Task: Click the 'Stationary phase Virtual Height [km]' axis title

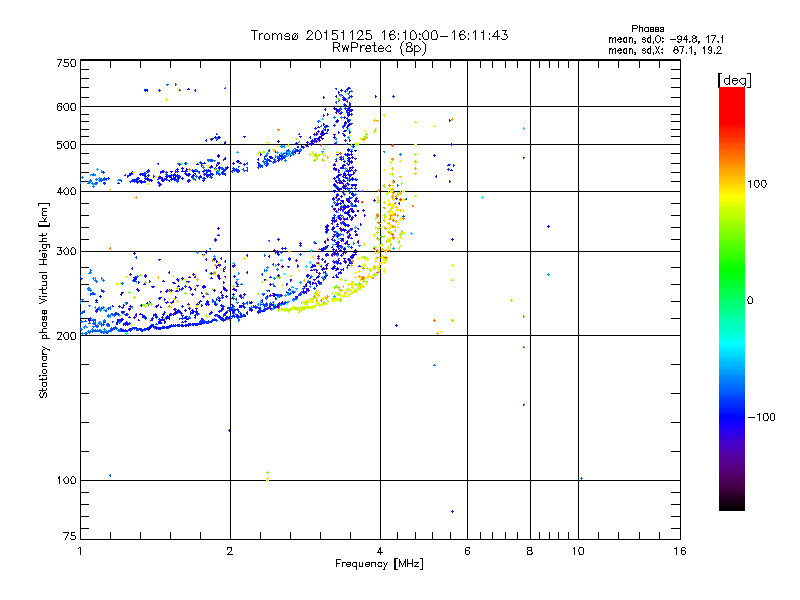Action: coord(44,300)
